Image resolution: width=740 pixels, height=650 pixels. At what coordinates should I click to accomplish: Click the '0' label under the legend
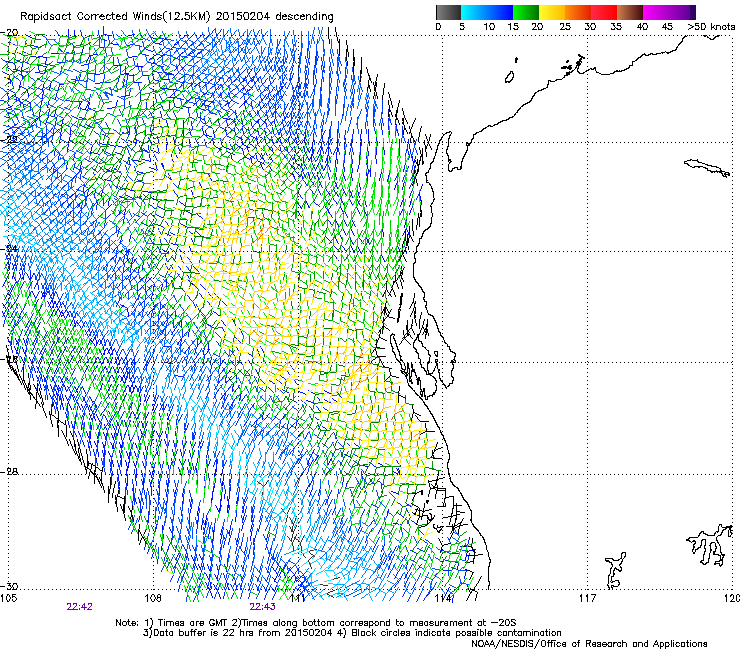438,27
